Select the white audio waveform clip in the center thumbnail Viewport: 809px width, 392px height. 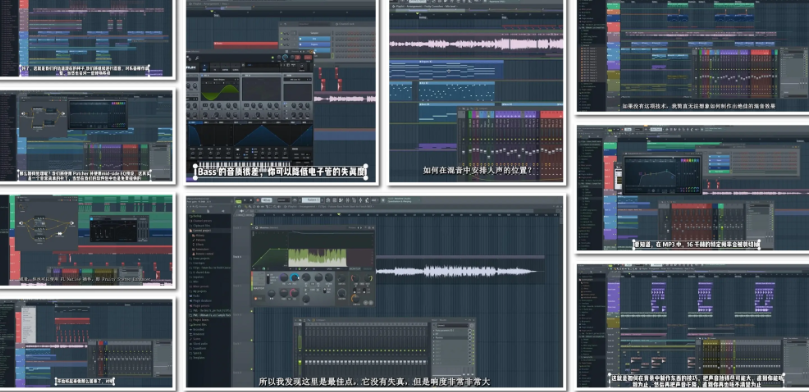coord(459,271)
